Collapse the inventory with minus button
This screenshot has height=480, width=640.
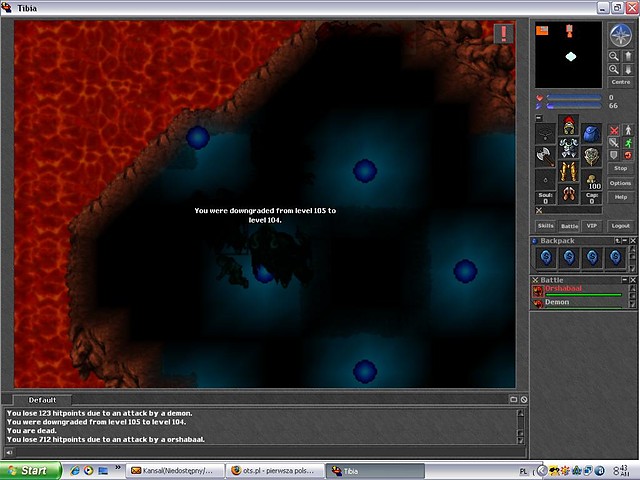539,118
